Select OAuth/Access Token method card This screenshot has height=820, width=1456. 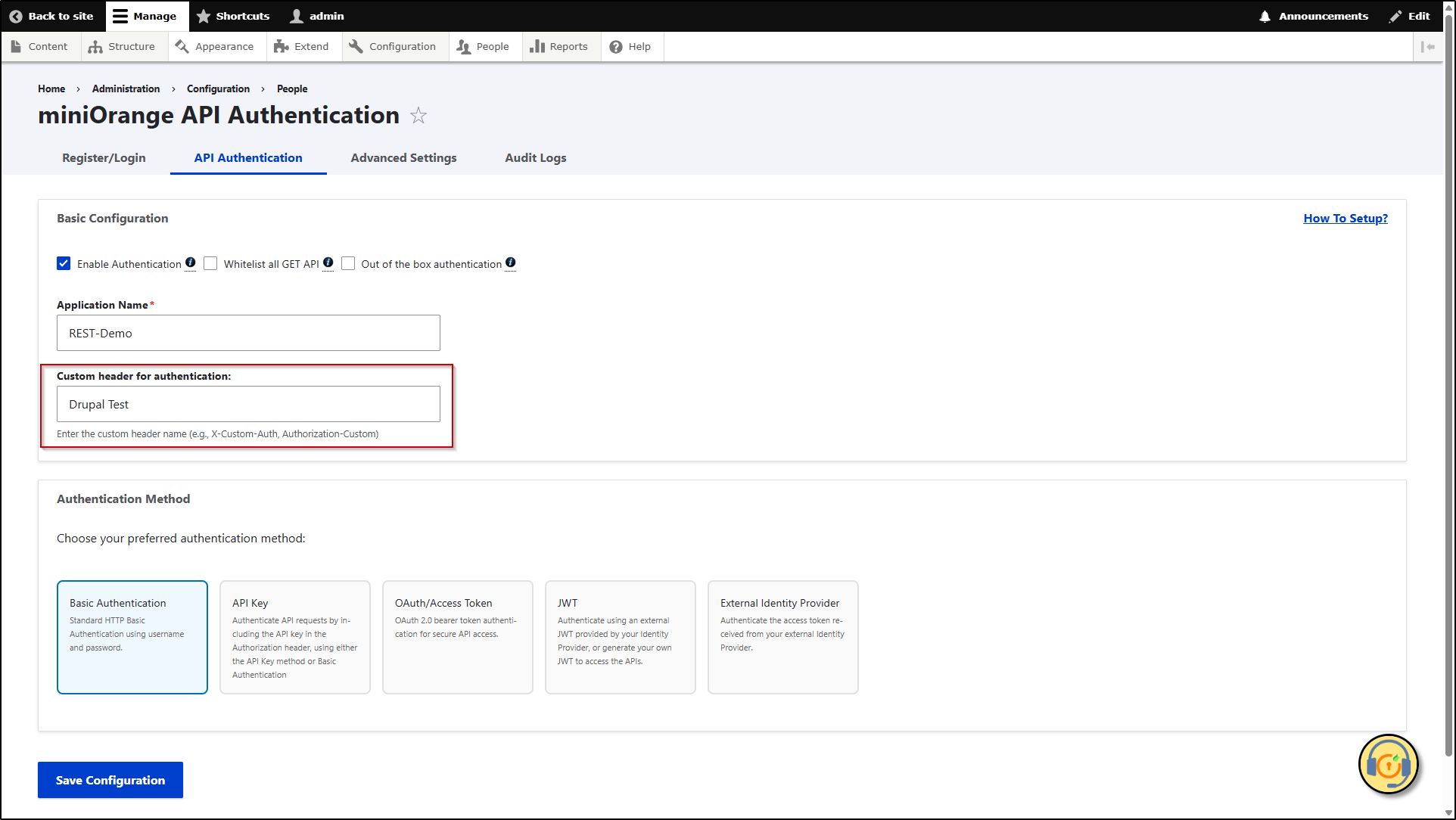tap(458, 637)
